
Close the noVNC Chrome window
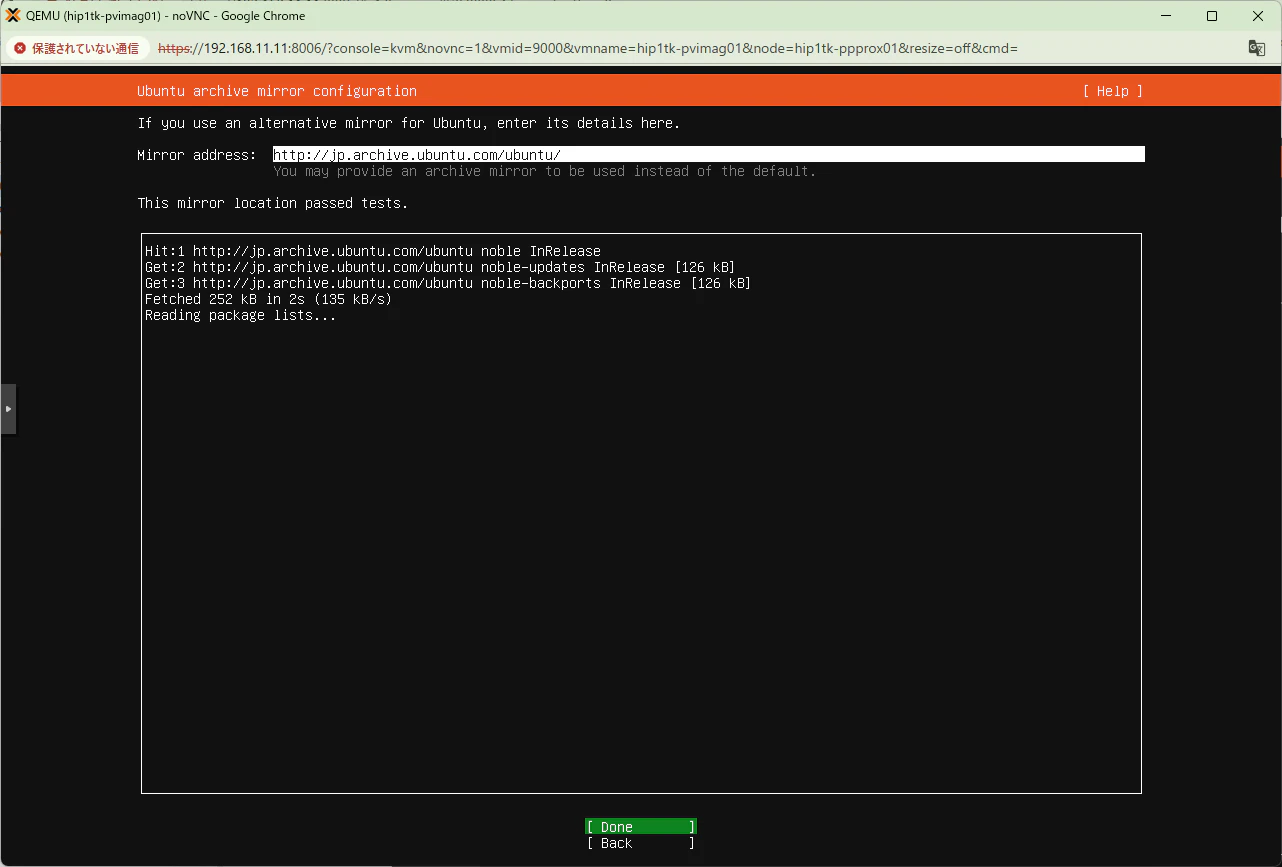point(1258,15)
